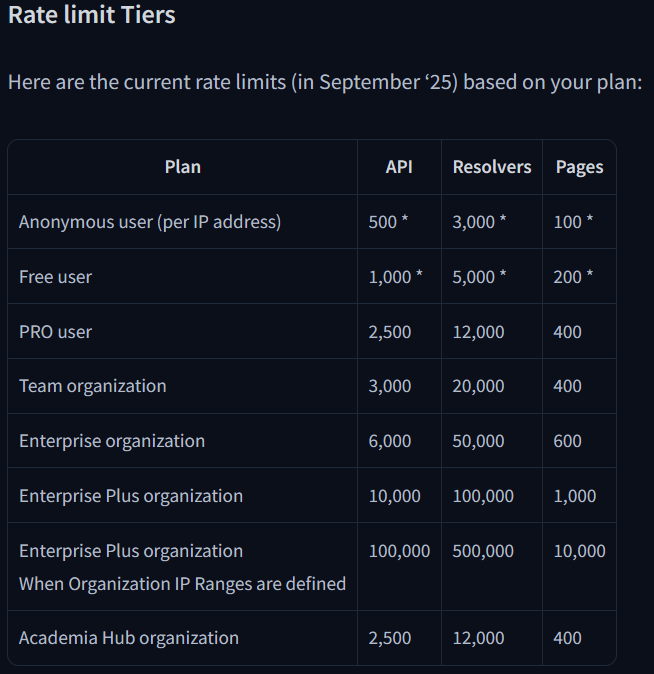
Task: Select the "Plan" column header
Action: coord(182,167)
